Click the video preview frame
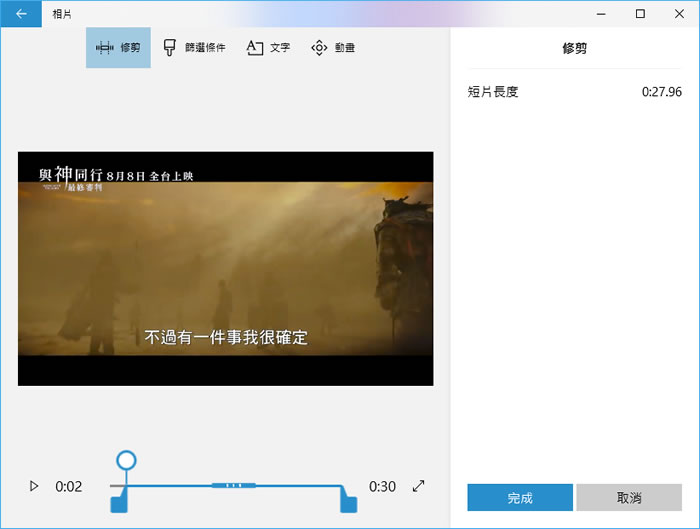The height and width of the screenshot is (529, 700). pyautogui.click(x=225, y=269)
